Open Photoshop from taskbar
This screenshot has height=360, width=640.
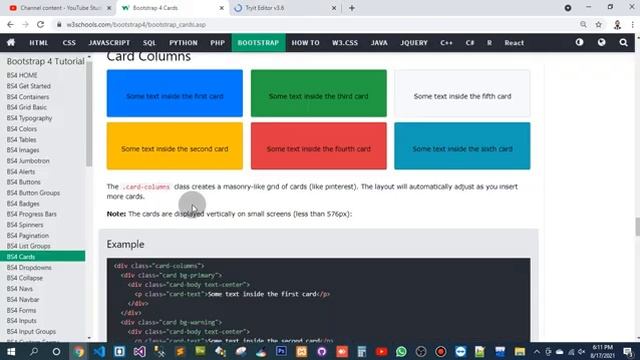click(x=281, y=351)
